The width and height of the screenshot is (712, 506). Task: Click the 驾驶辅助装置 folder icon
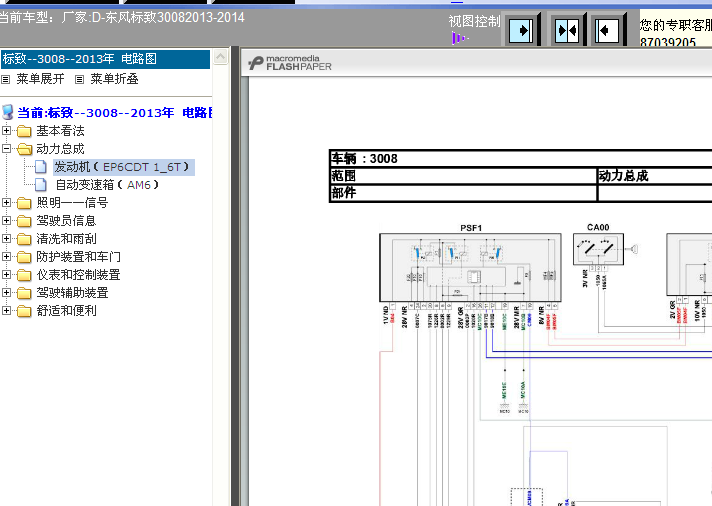tap(24, 293)
